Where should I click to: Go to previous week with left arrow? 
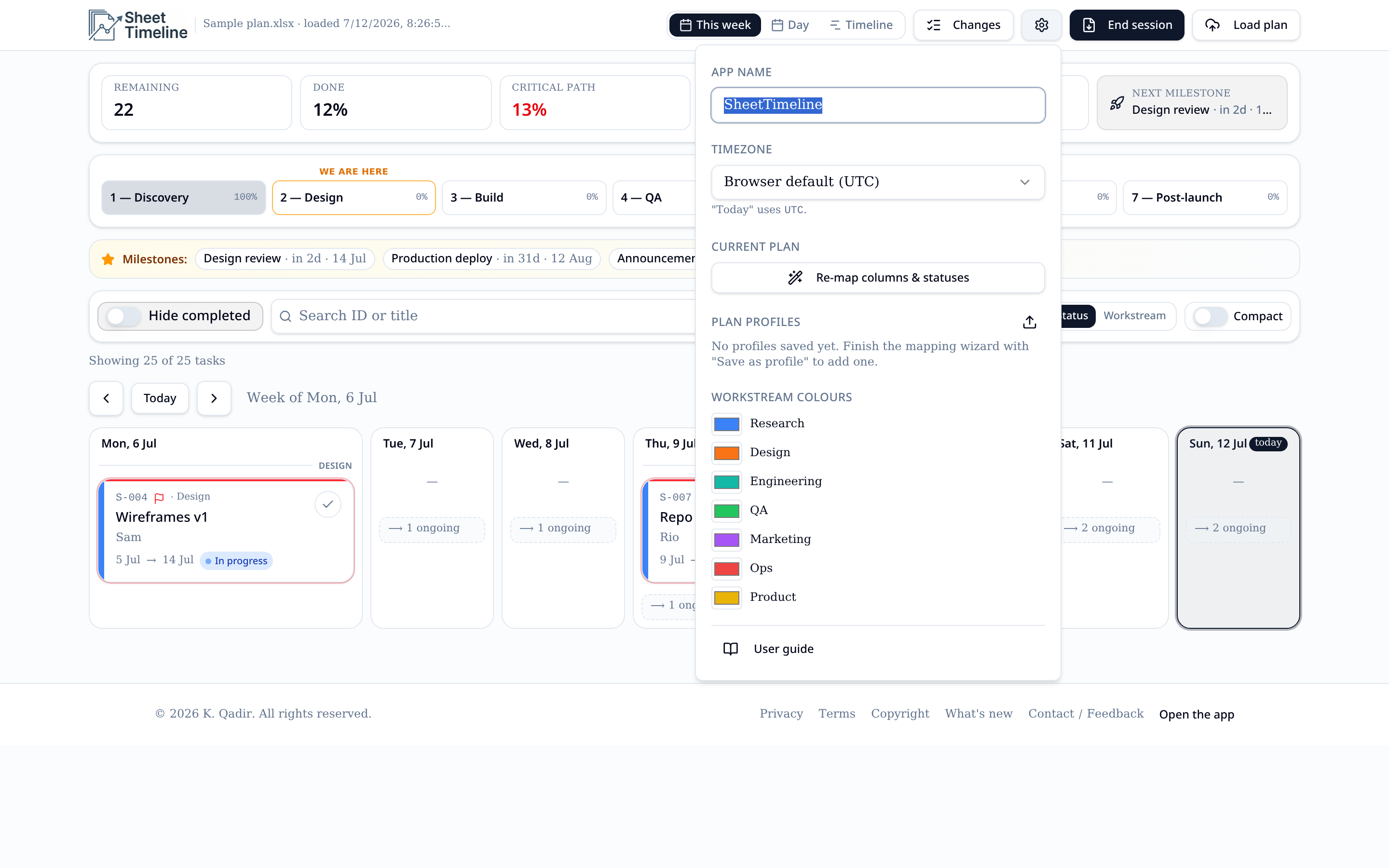click(x=106, y=398)
